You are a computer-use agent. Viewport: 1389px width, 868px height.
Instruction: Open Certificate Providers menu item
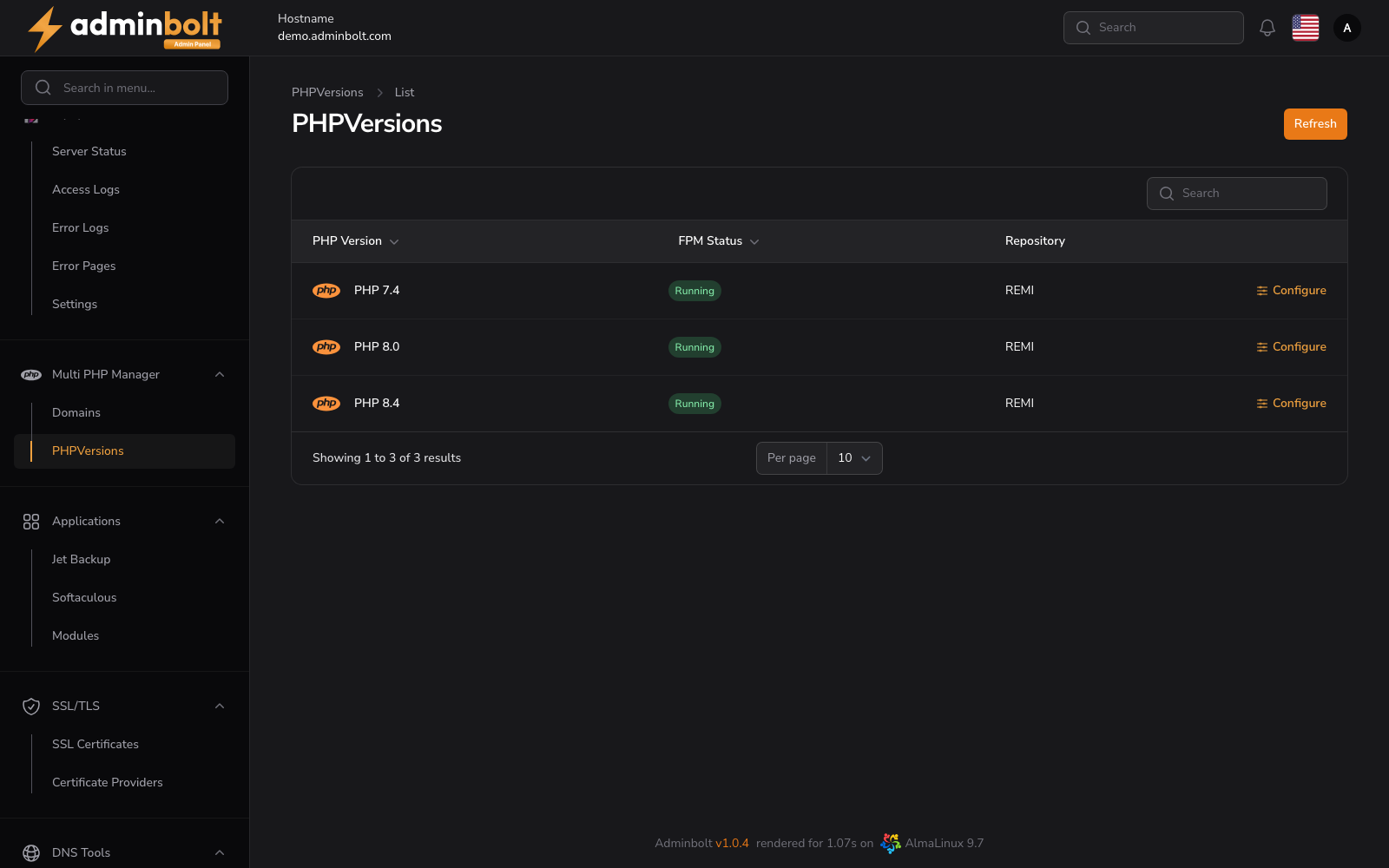(108, 783)
